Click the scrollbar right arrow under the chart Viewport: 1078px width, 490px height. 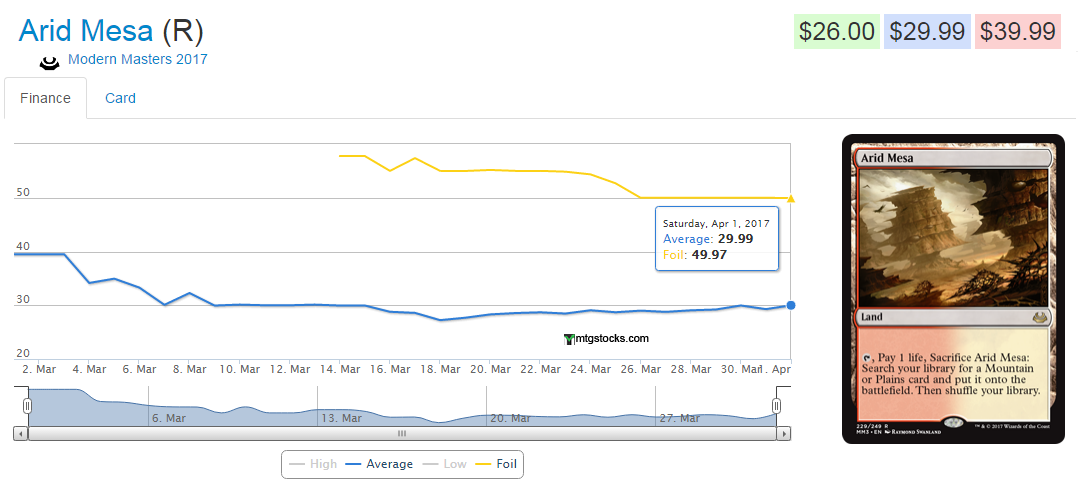click(x=783, y=434)
